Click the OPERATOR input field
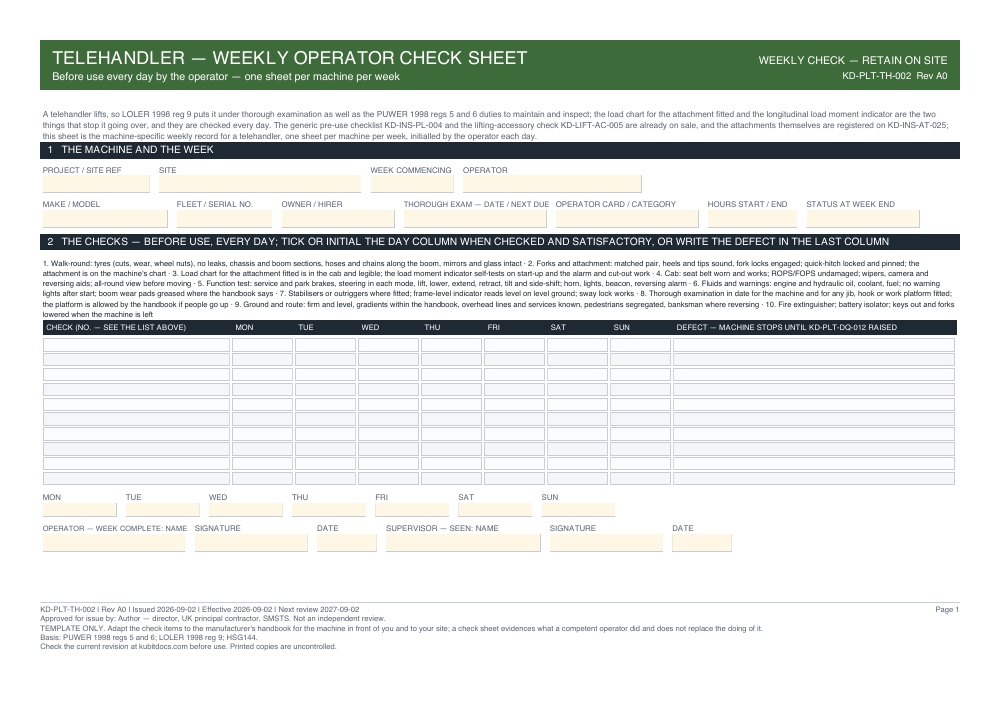The width and height of the screenshot is (1000, 708). [552, 184]
